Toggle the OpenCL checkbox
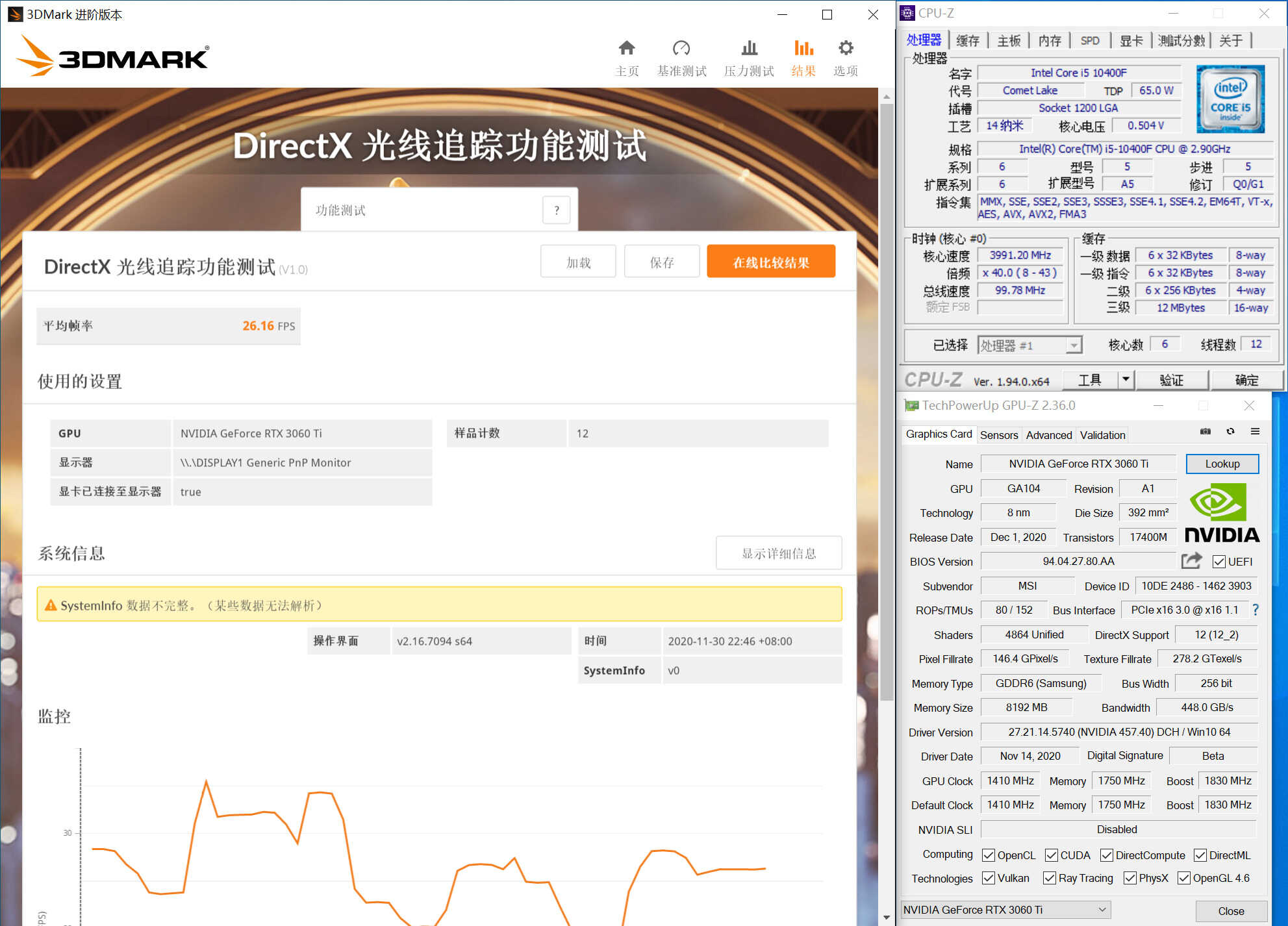 [x=989, y=855]
